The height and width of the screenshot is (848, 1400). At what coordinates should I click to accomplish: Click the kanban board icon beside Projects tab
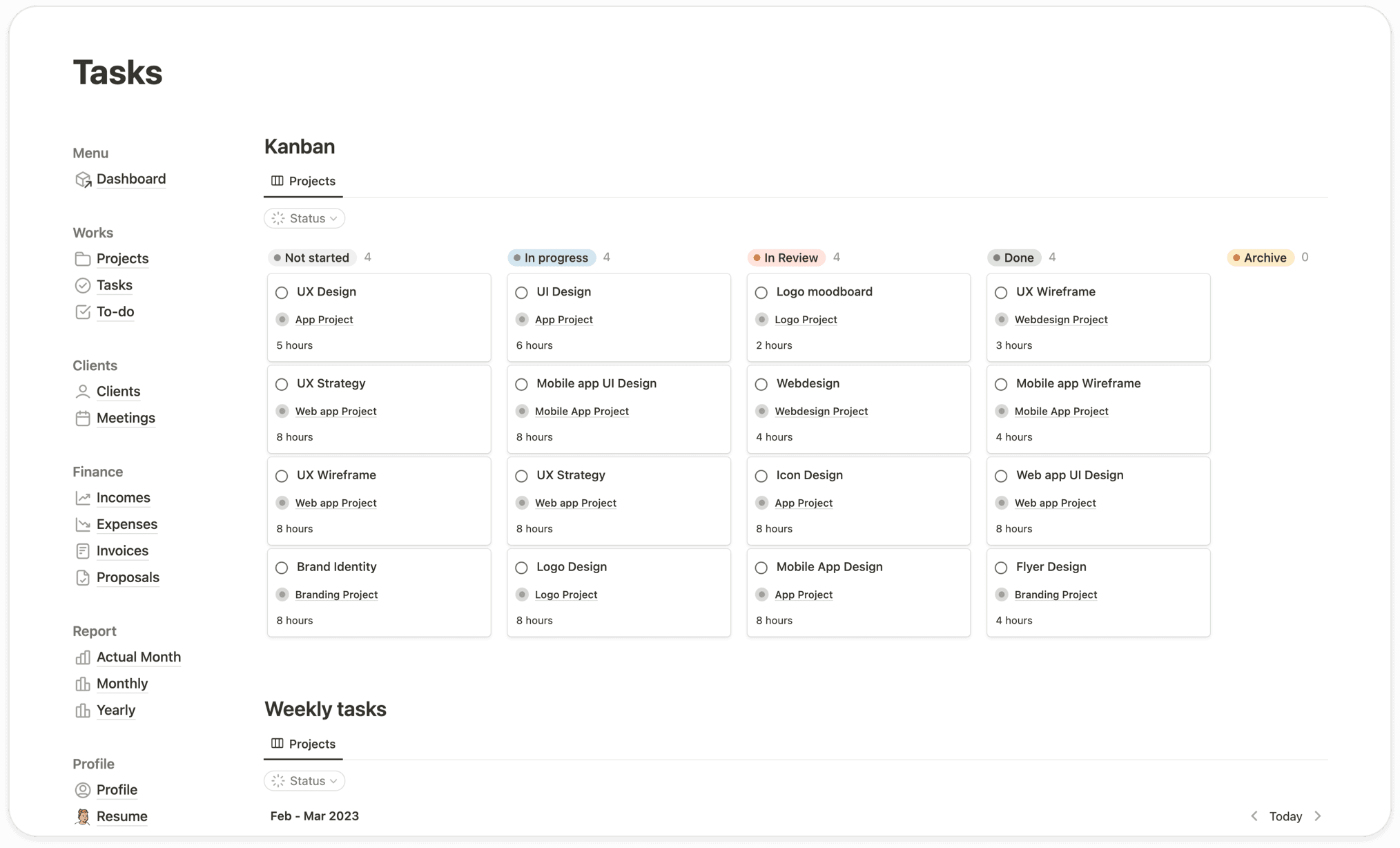(x=276, y=181)
